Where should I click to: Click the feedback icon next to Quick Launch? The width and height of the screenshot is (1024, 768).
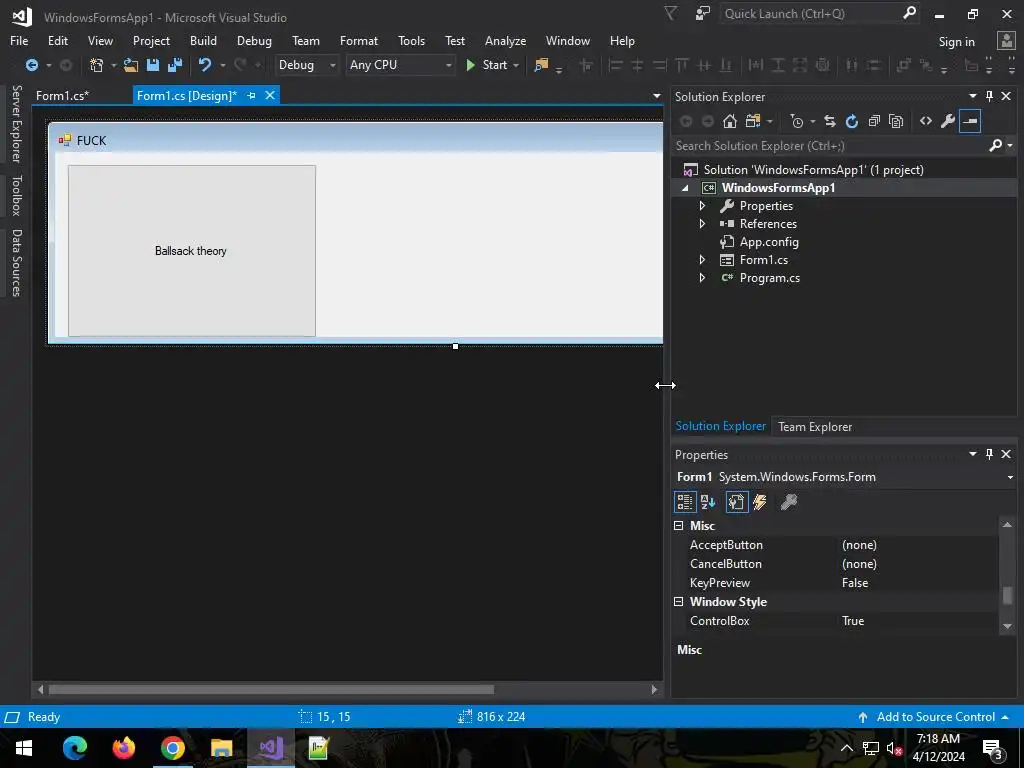tap(702, 14)
